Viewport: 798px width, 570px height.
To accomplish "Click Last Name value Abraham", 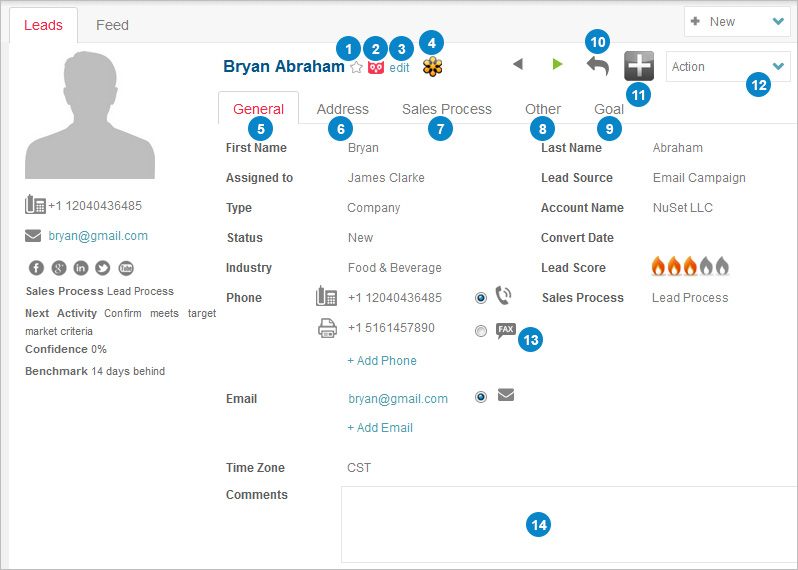I will tap(678, 148).
